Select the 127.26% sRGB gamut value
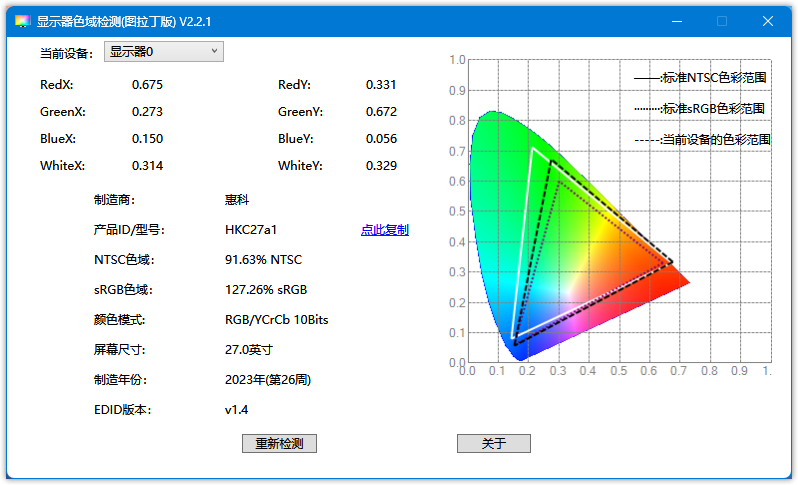The width and height of the screenshot is (798, 485). click(x=266, y=290)
